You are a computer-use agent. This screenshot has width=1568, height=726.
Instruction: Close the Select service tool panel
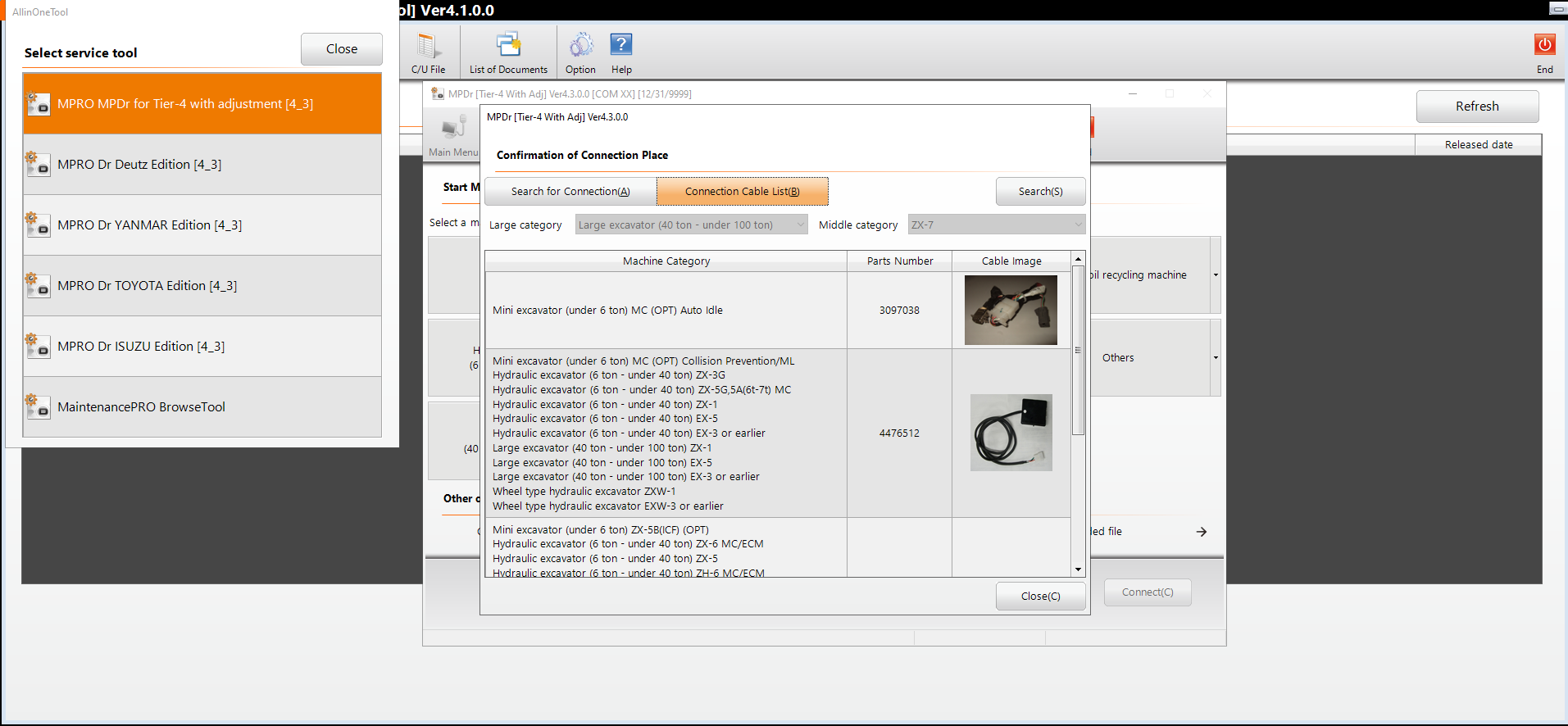(342, 49)
